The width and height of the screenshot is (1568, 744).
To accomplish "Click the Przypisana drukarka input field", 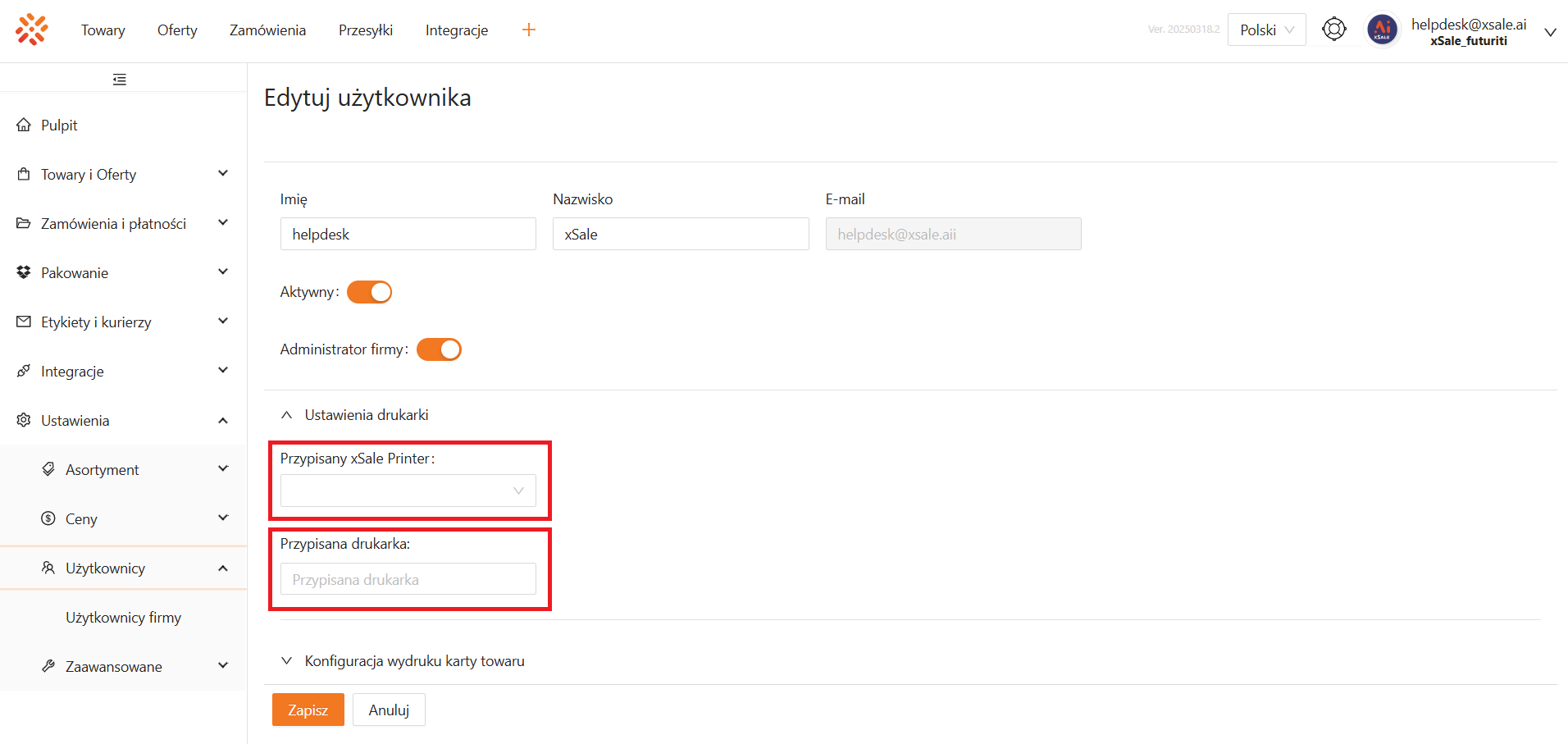I will pos(408,579).
